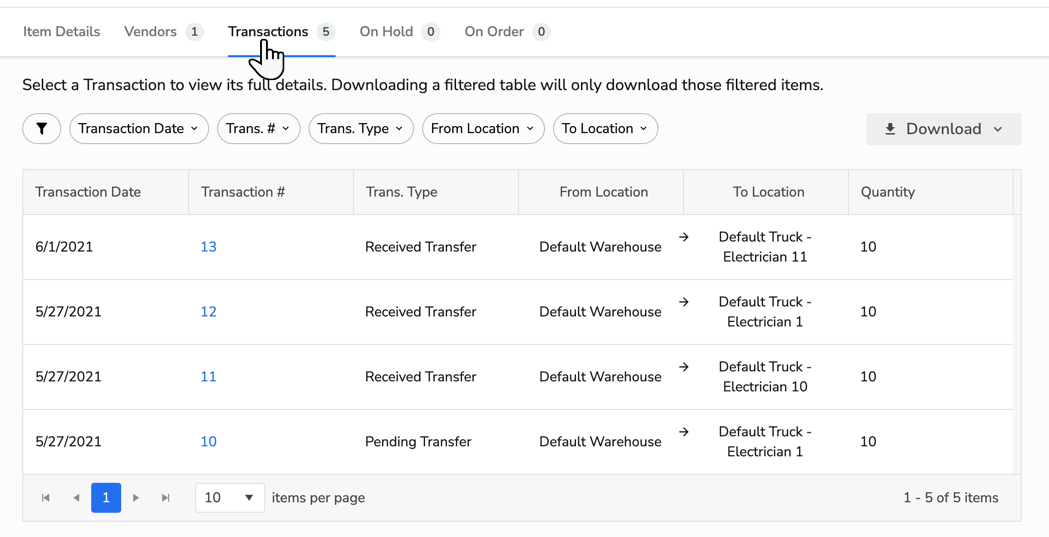The image size is (1049, 537).
Task: Go to the next page arrow
Action: point(136,498)
